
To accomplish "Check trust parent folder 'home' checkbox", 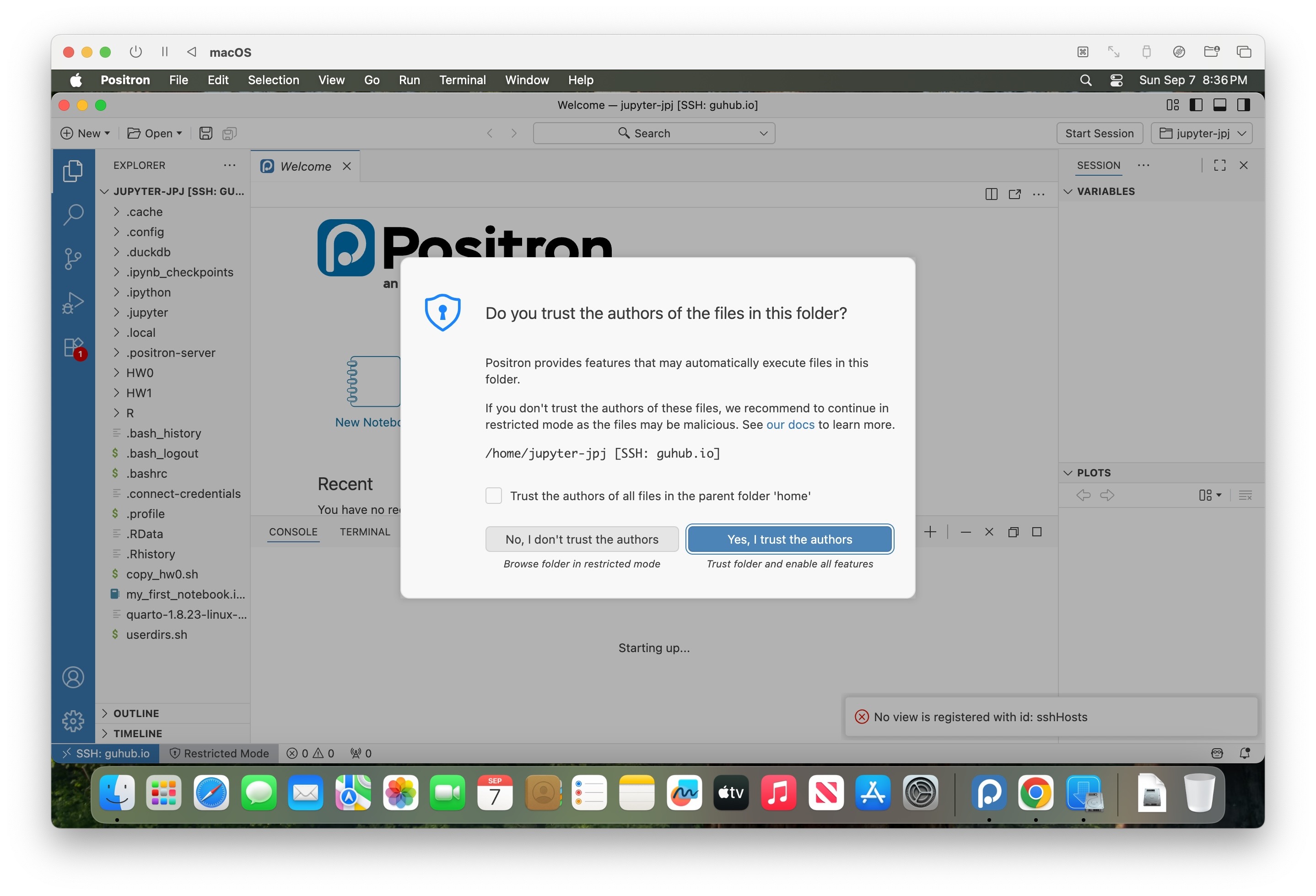I will point(494,496).
